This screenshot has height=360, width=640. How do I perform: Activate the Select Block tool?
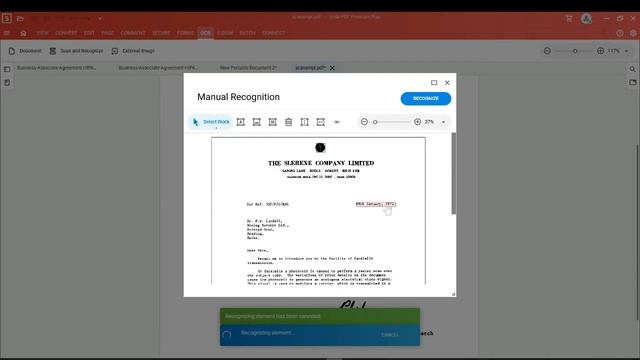(211, 122)
